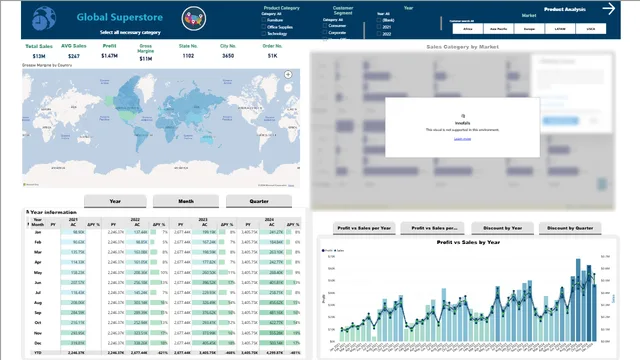Select the Africa market button

pos(468,29)
